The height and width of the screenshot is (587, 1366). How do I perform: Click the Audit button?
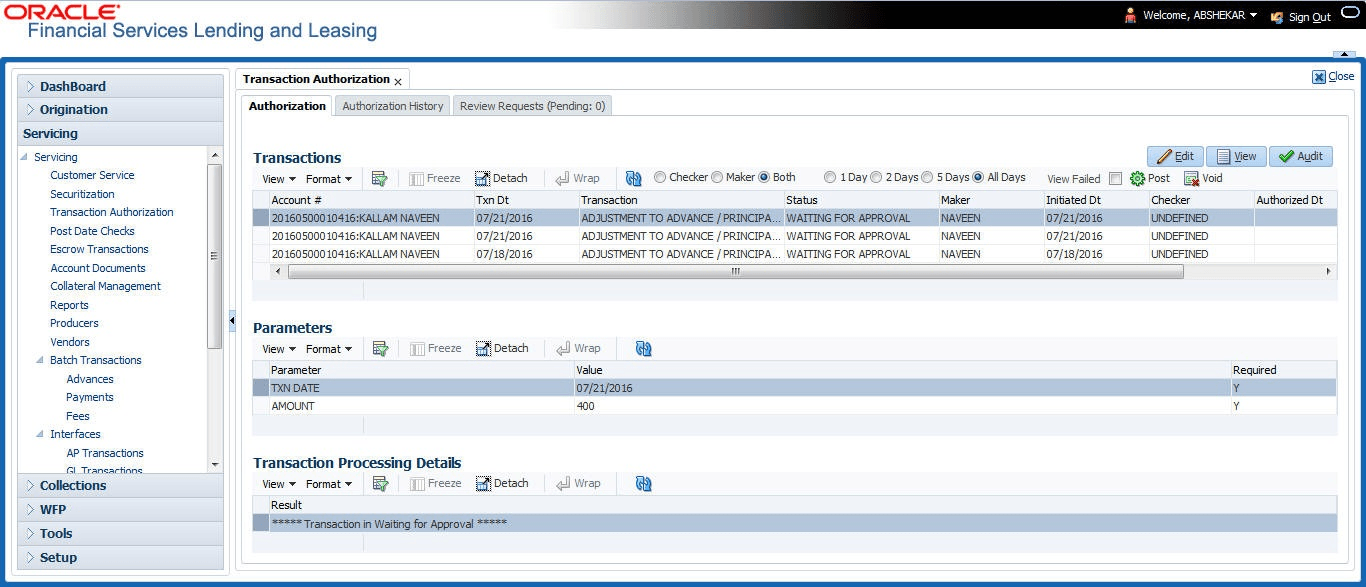pos(1301,156)
